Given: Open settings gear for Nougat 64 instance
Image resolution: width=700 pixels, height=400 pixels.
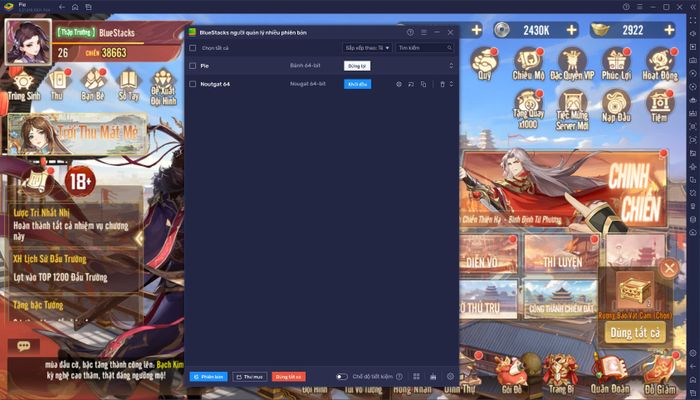Looking at the screenshot, I should click(399, 84).
